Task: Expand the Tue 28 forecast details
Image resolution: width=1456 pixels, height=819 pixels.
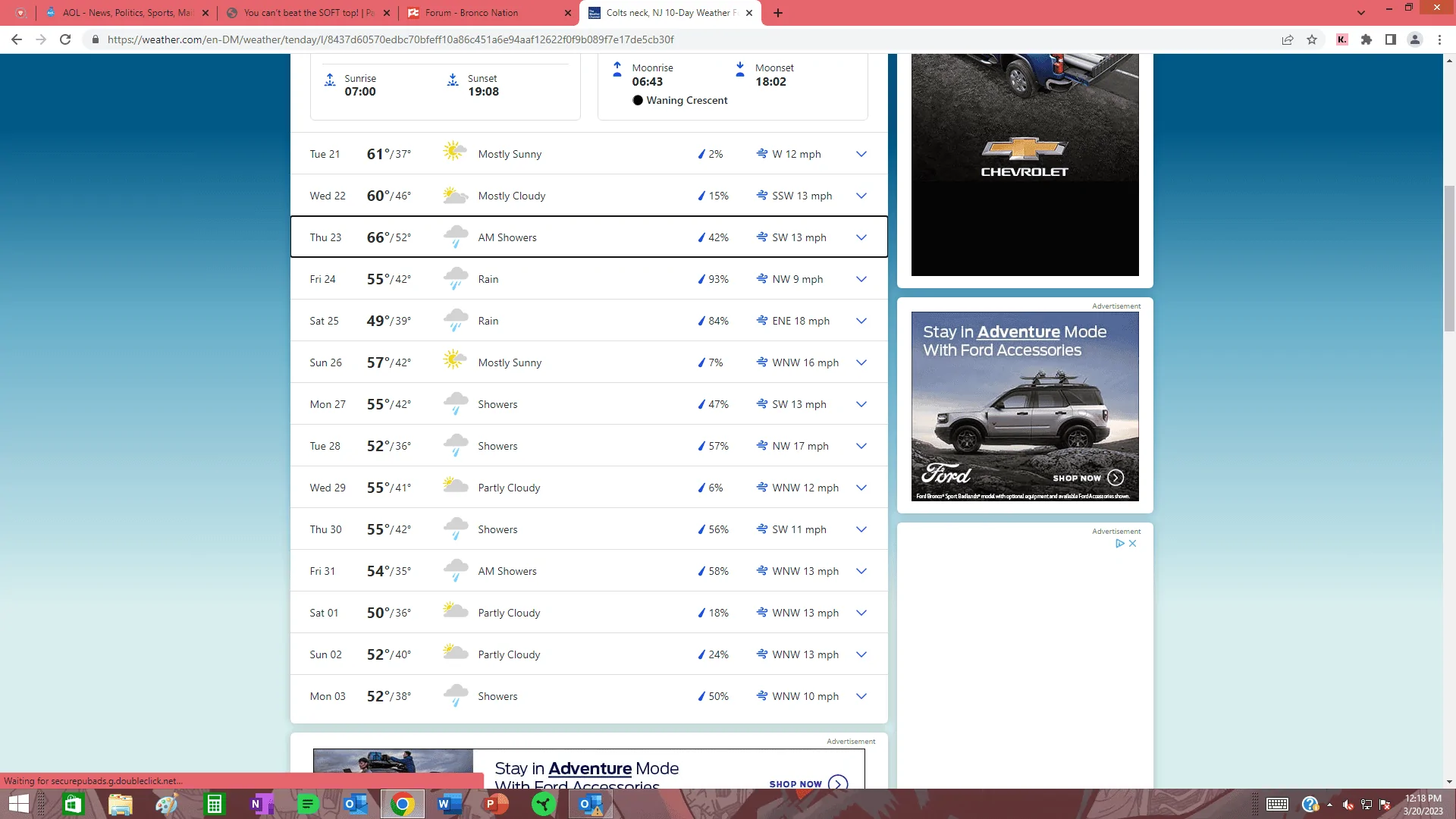Action: (861, 446)
